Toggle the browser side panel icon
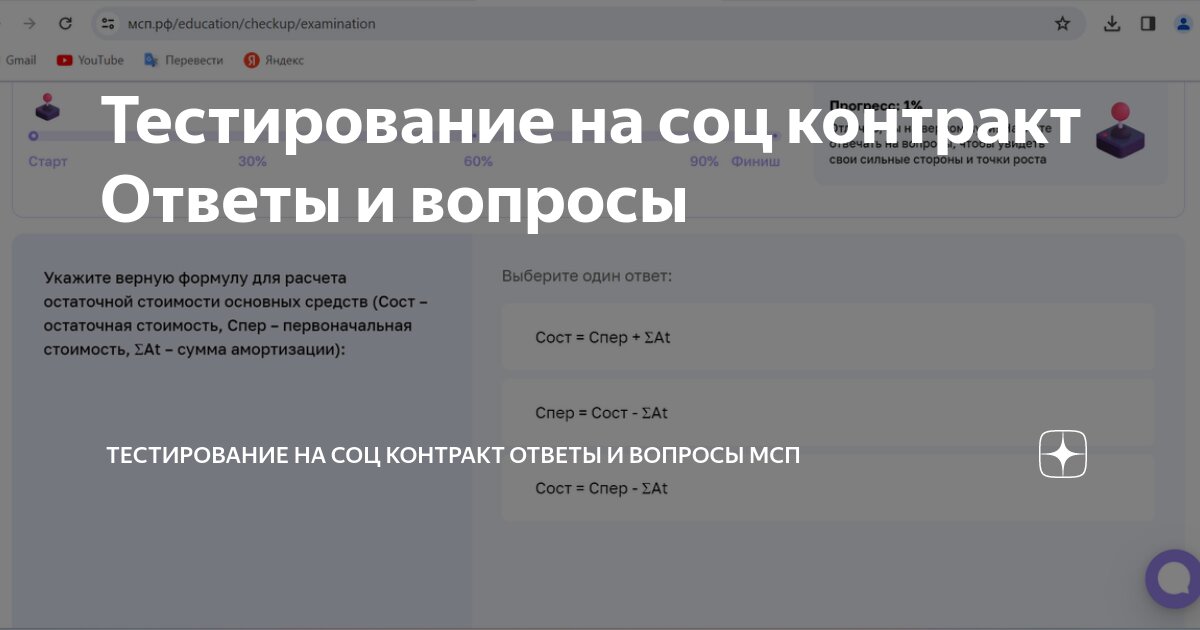This screenshot has width=1200, height=630. coord(1148,23)
